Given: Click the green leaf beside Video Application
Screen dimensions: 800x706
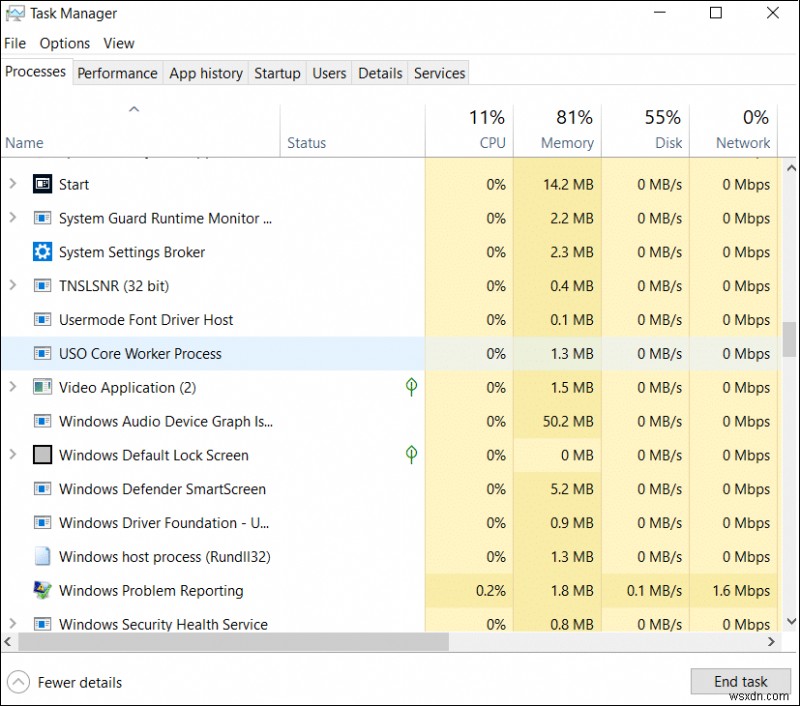Looking at the screenshot, I should coord(411,387).
